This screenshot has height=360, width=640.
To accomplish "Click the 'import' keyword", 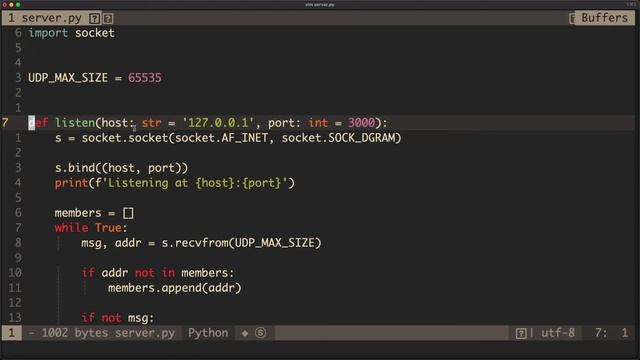I will (x=48, y=33).
